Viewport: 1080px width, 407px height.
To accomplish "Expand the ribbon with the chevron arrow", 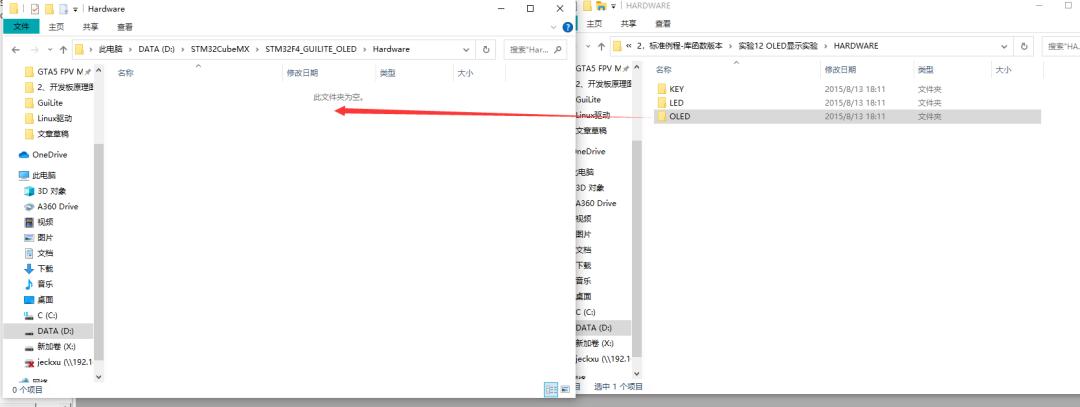I will [x=555, y=27].
